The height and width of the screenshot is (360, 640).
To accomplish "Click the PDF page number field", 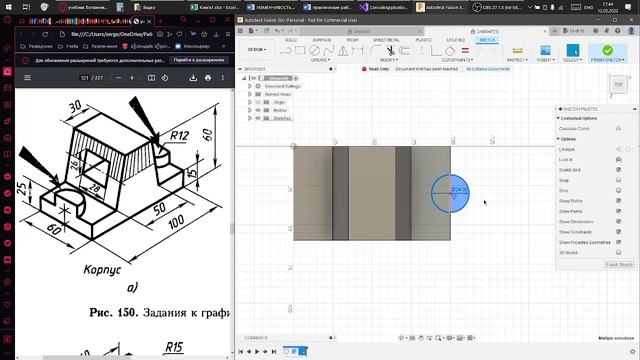I will click(x=84, y=78).
